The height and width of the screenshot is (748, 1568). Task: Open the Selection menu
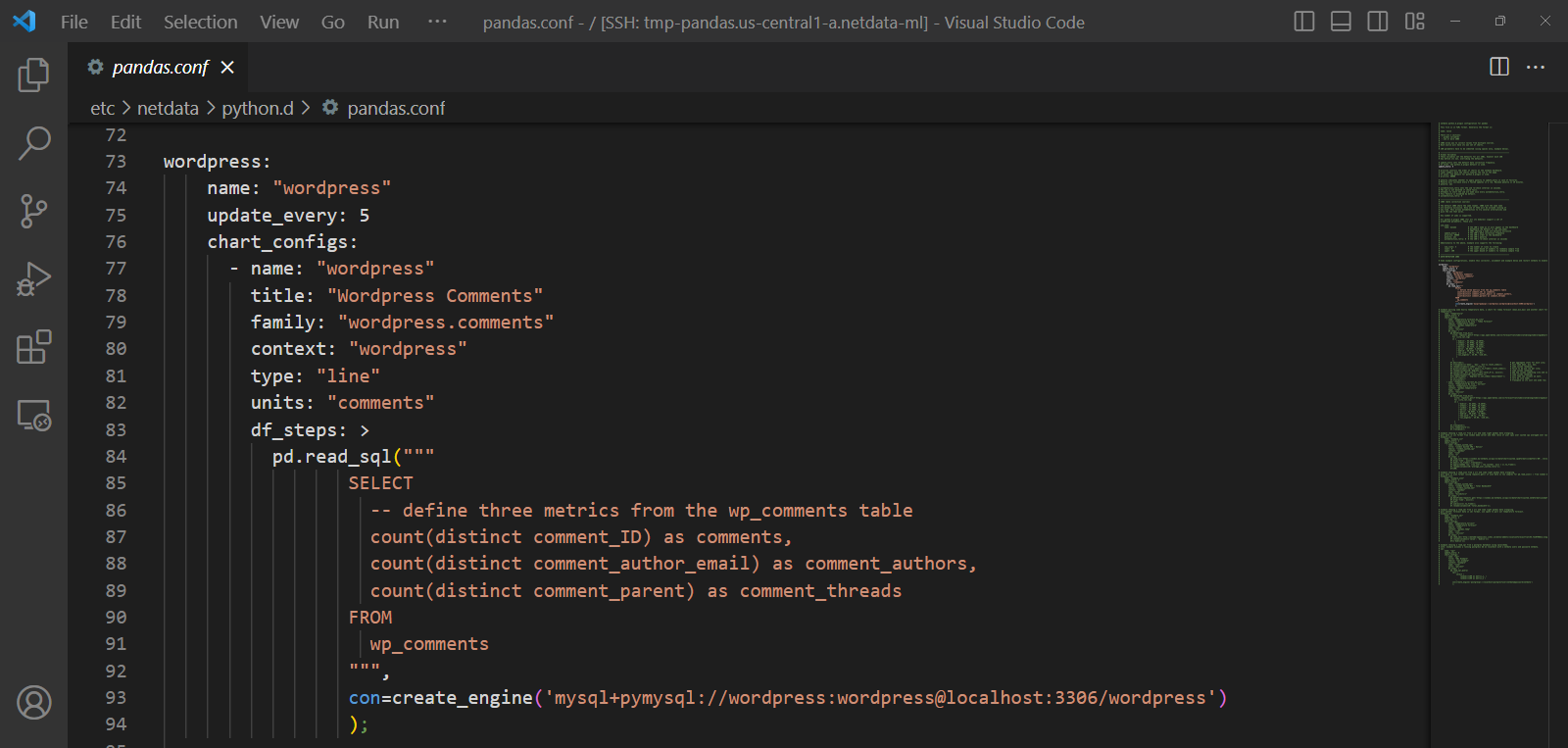click(x=200, y=22)
